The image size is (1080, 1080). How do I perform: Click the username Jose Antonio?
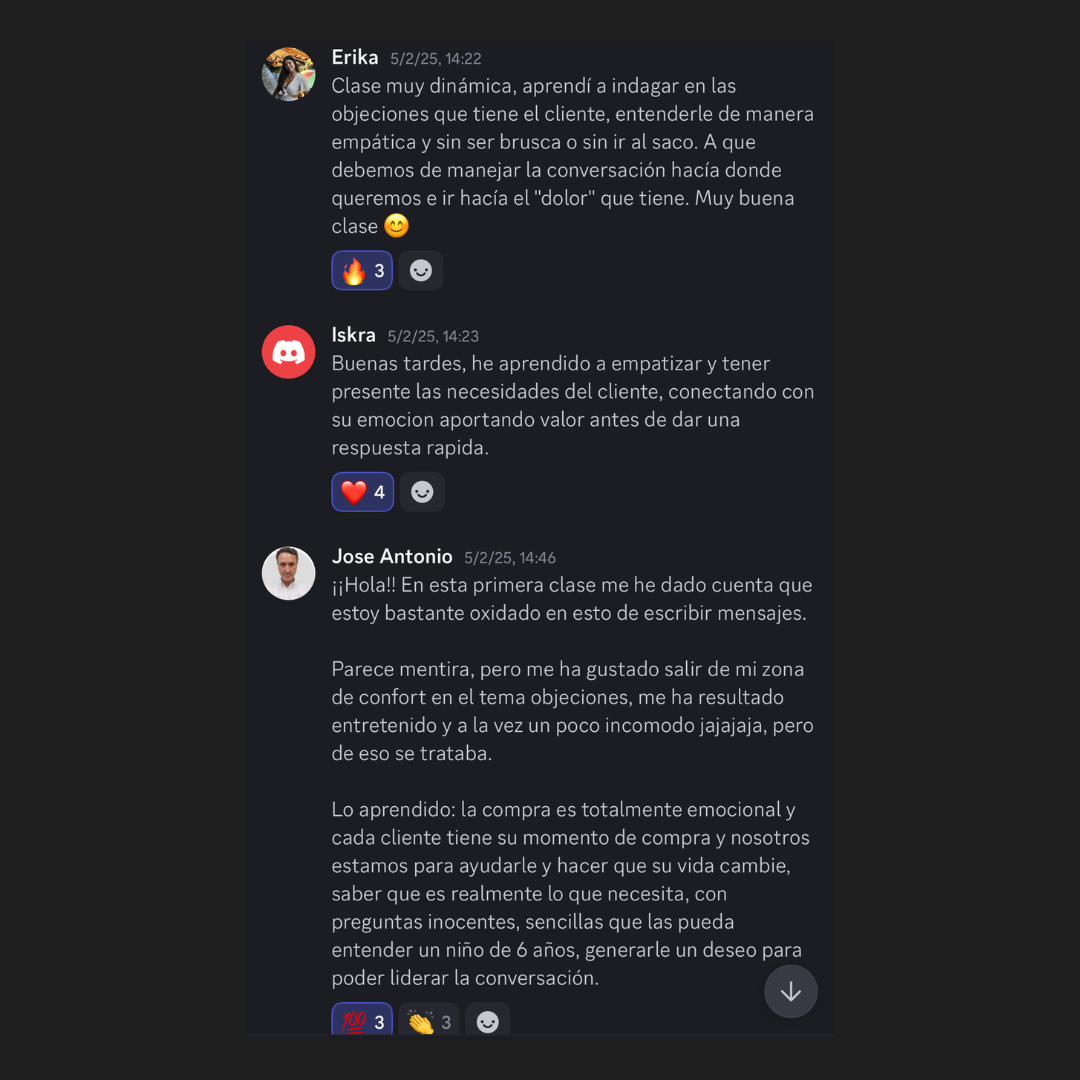[392, 557]
